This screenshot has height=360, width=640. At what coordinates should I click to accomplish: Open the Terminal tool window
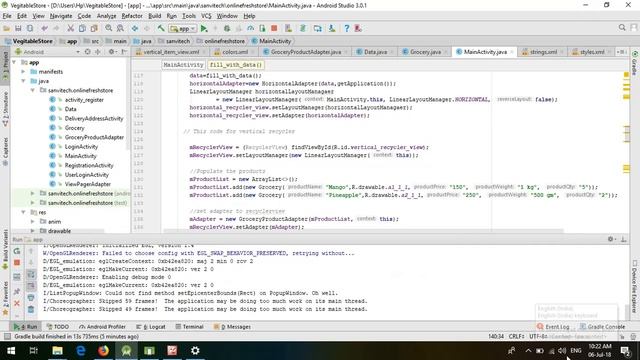(189, 327)
